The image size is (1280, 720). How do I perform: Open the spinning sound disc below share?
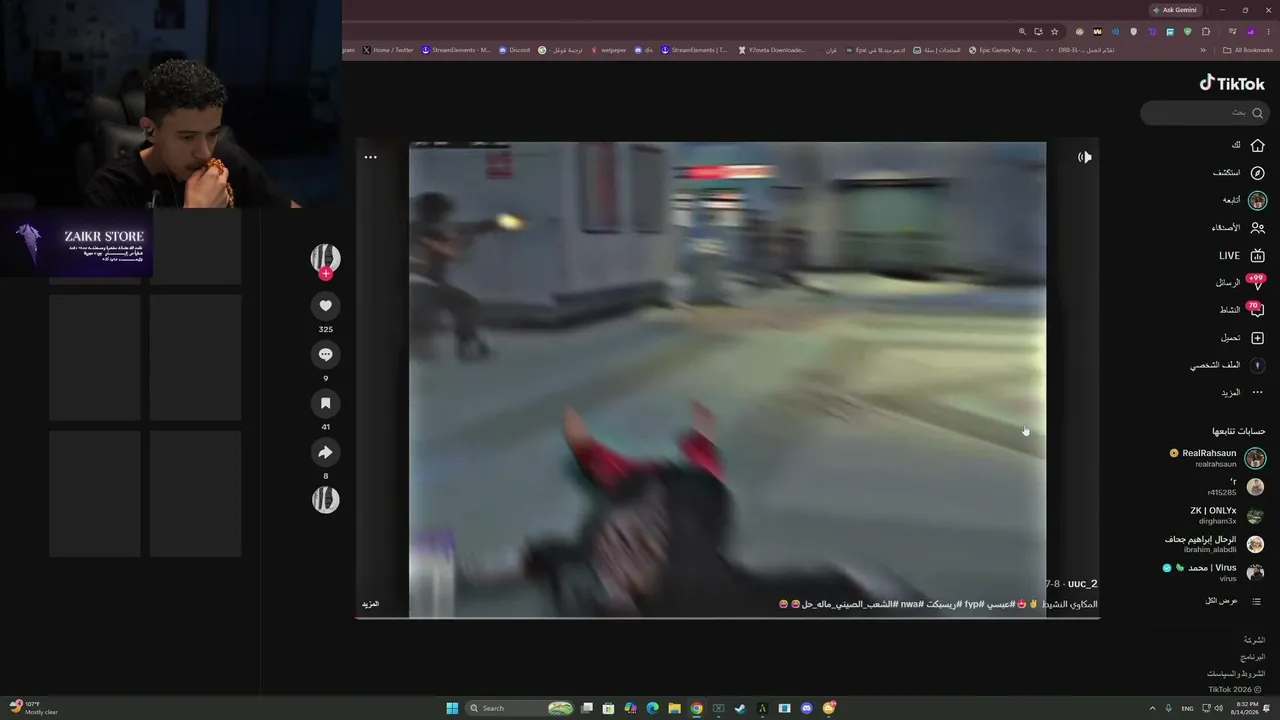(325, 499)
